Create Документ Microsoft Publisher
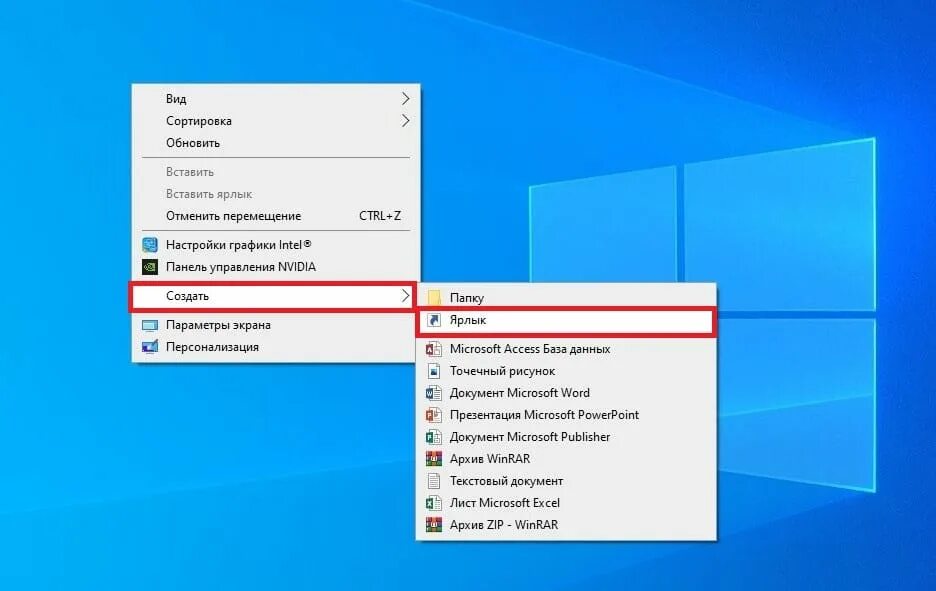 (566, 437)
